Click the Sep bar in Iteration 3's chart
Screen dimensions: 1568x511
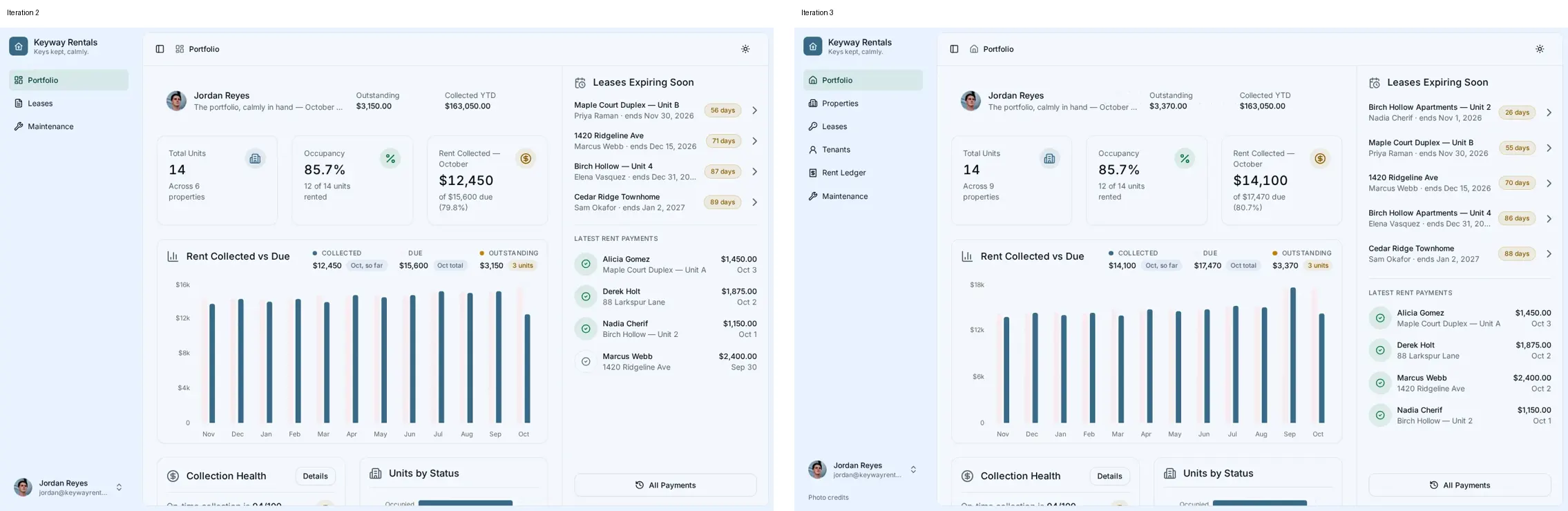[x=1292, y=355]
